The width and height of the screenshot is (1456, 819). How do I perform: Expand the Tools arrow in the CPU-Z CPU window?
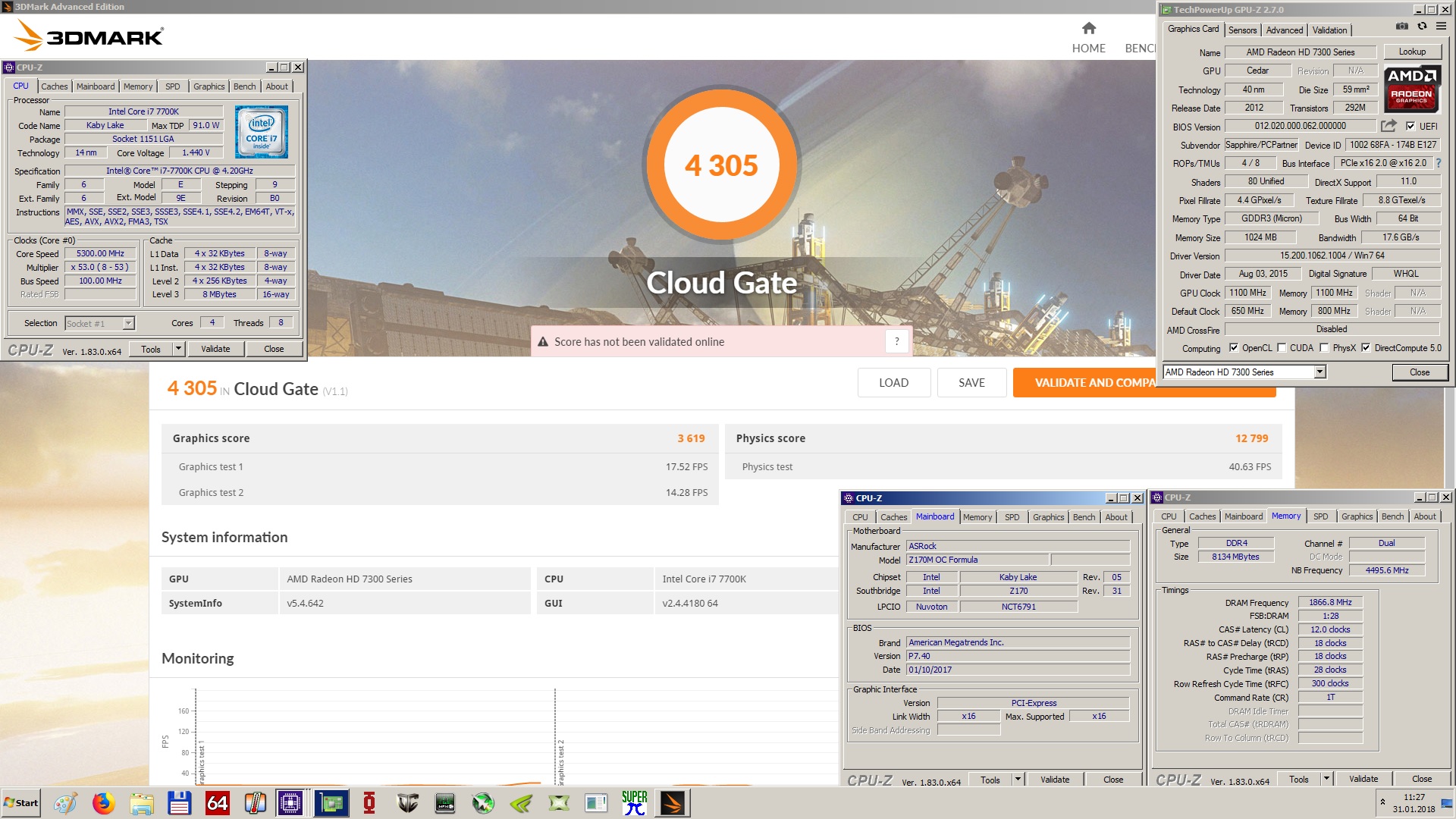[x=178, y=349]
